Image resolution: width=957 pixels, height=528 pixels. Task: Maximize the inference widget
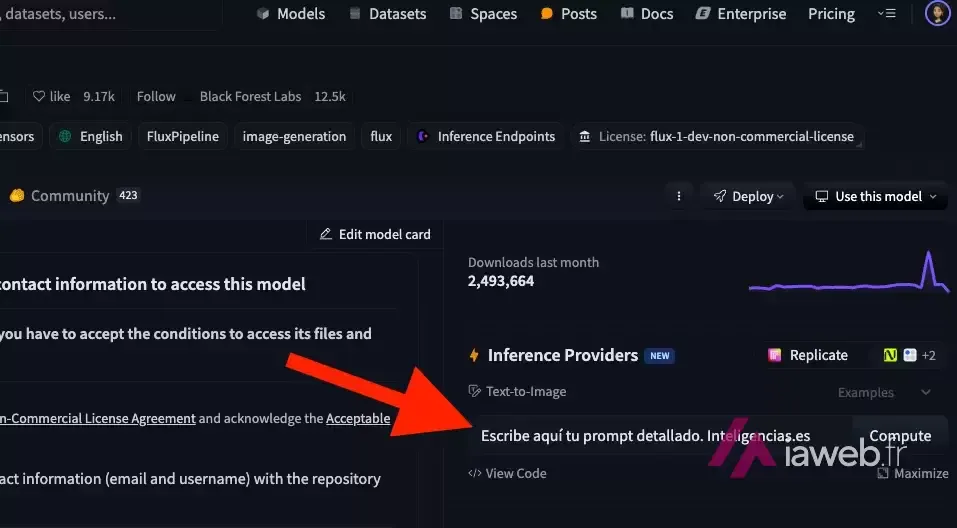click(x=913, y=473)
